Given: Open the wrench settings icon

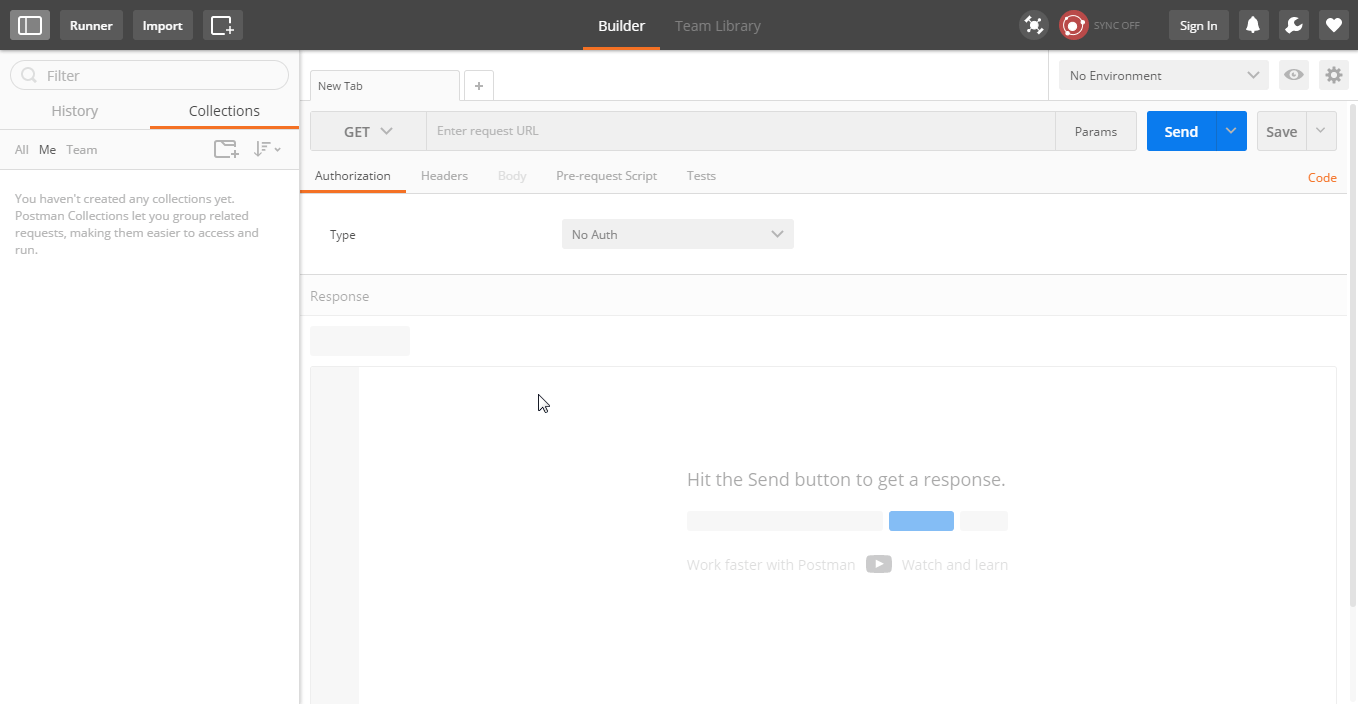Looking at the screenshot, I should pos(1293,25).
